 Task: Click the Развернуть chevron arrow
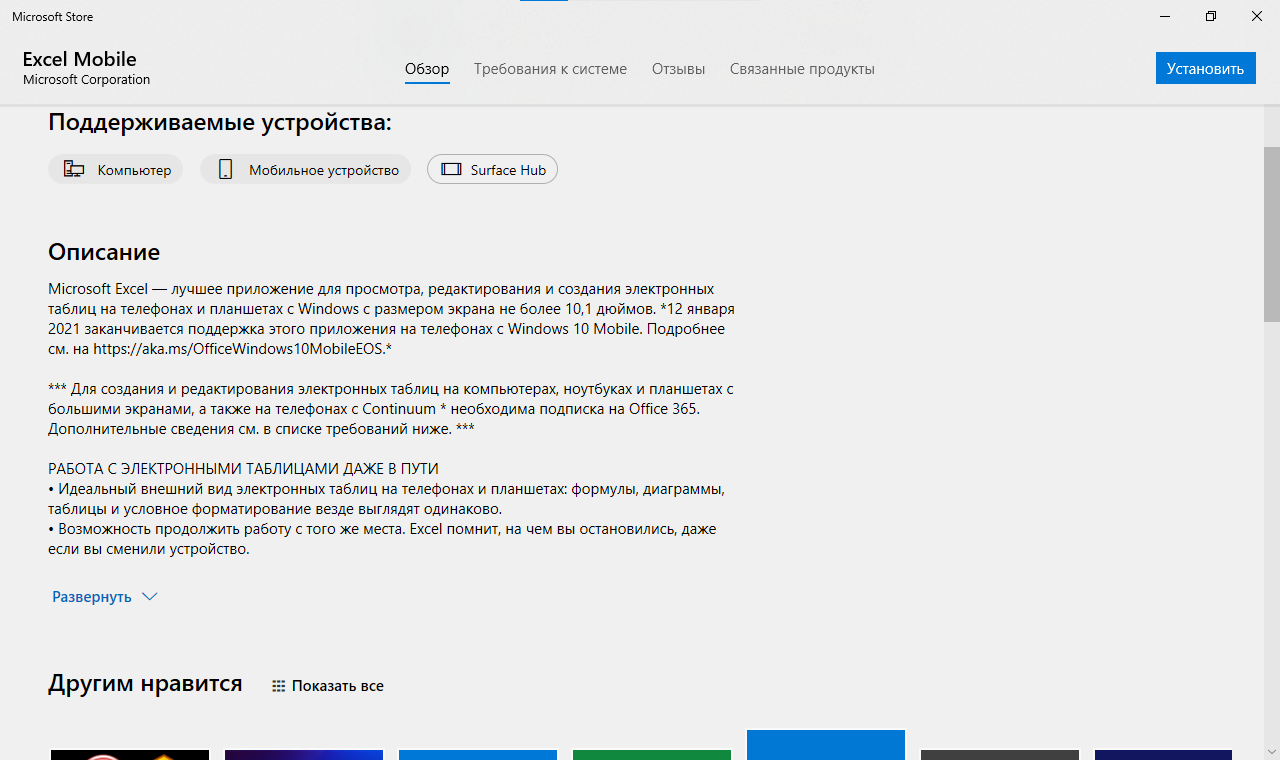coord(150,597)
